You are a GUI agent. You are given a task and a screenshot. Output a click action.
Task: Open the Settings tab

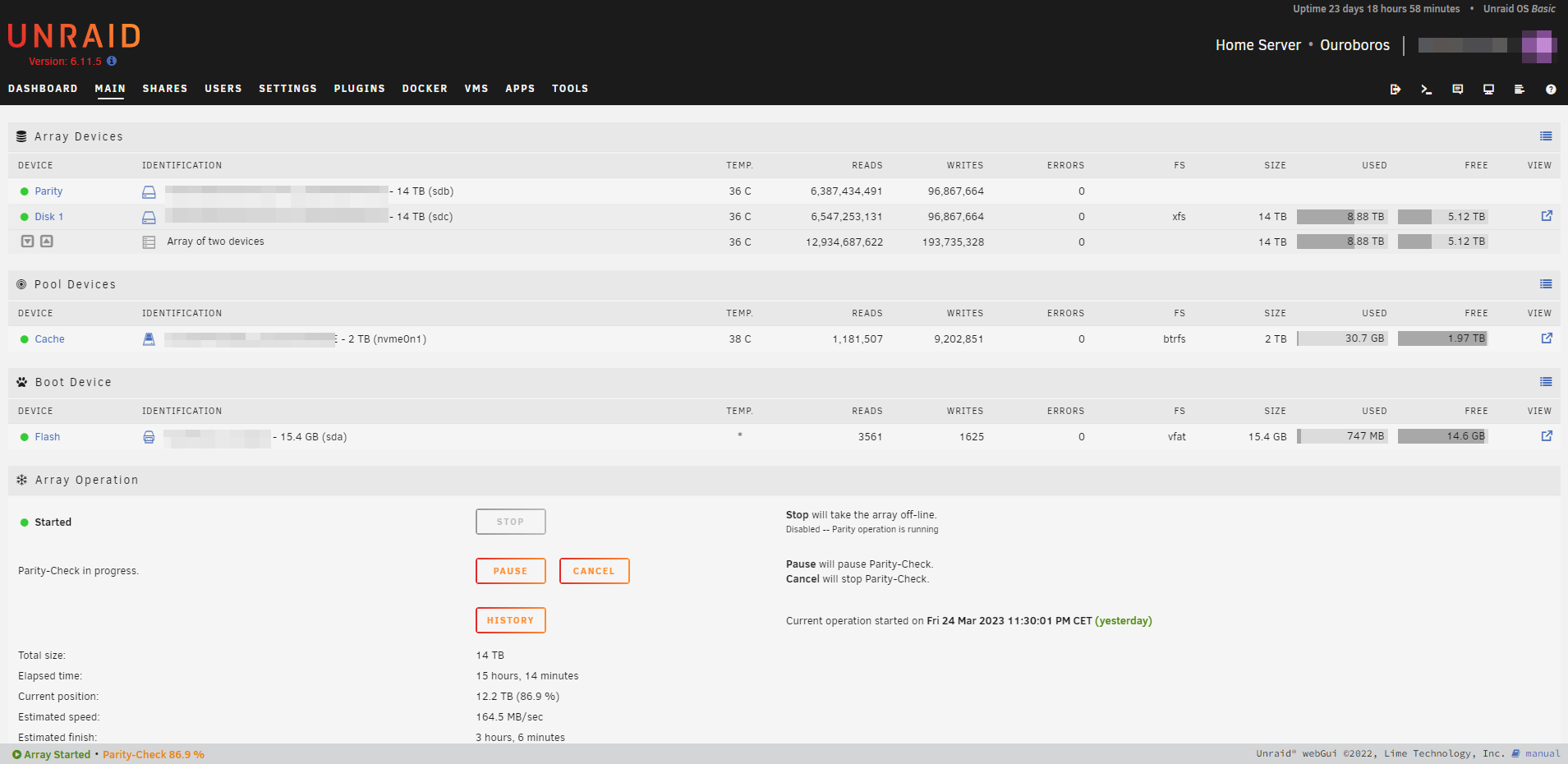[287, 89]
